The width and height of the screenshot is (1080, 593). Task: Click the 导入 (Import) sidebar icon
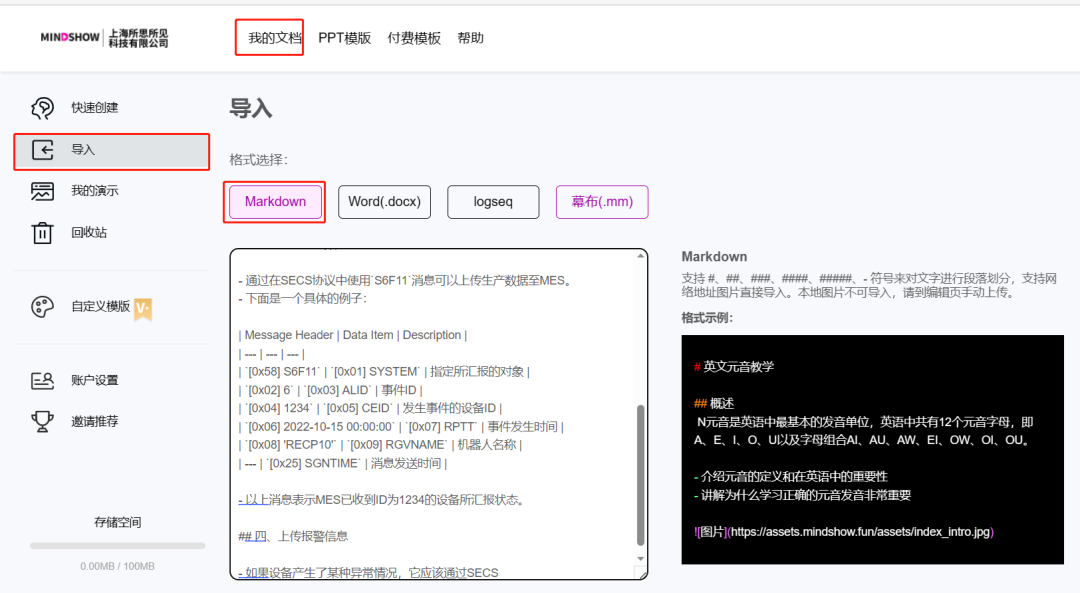click(x=42, y=151)
